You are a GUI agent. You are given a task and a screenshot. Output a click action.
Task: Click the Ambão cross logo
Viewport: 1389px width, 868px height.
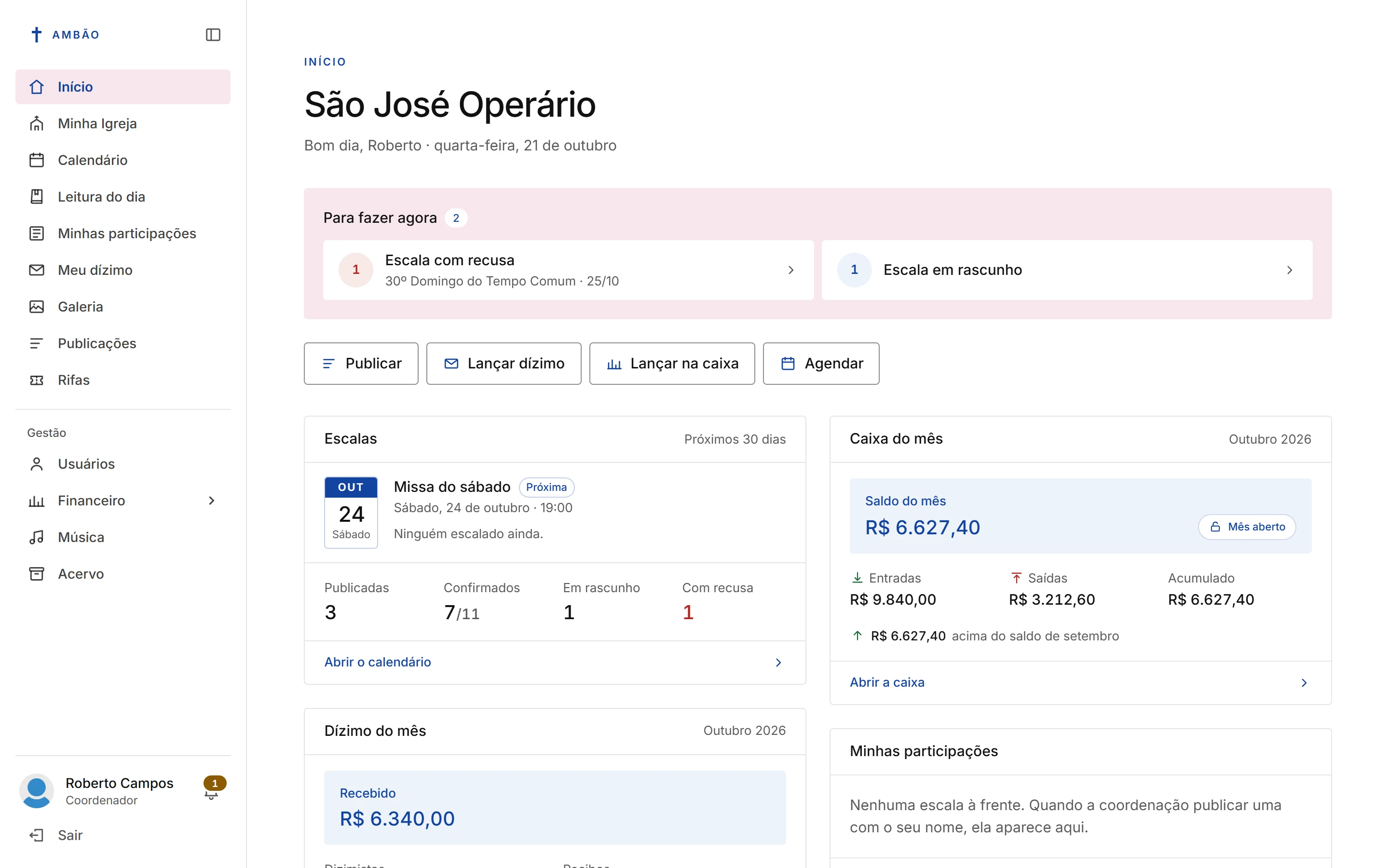tap(36, 34)
